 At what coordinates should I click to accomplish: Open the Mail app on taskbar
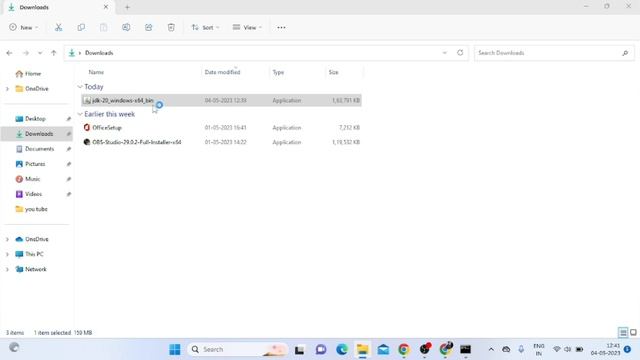(383, 349)
